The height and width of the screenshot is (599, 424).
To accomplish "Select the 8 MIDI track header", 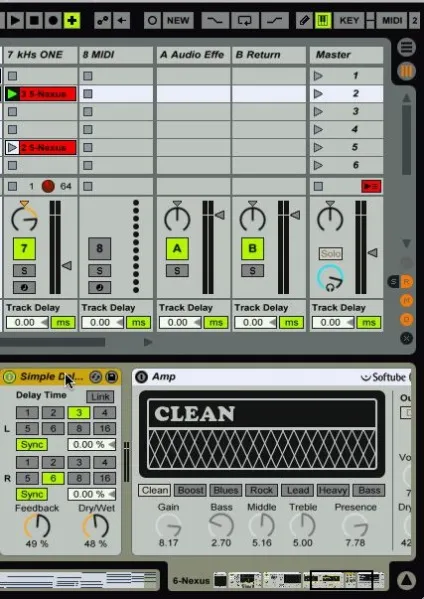I will pyautogui.click(x=116, y=55).
